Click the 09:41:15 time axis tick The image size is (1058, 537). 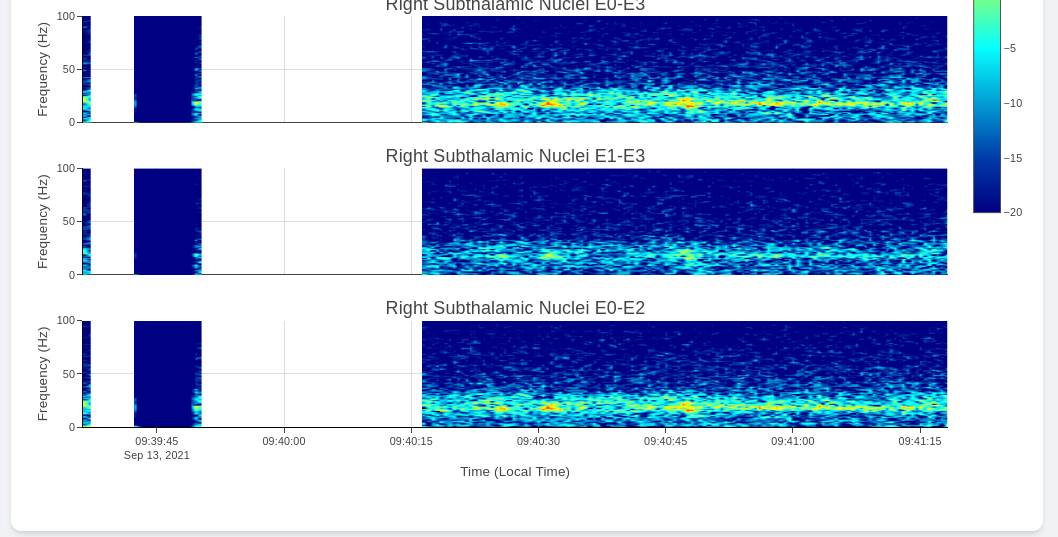point(919,441)
